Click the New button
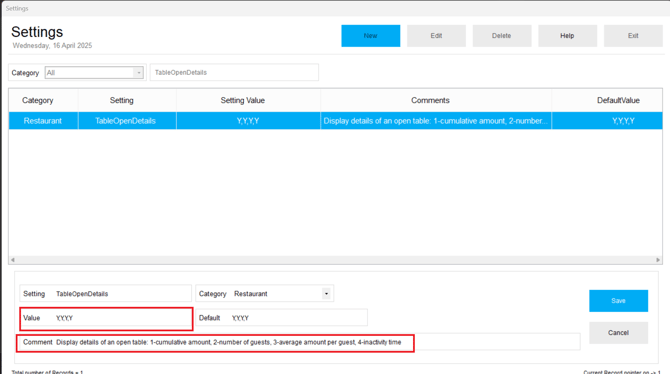 click(370, 36)
